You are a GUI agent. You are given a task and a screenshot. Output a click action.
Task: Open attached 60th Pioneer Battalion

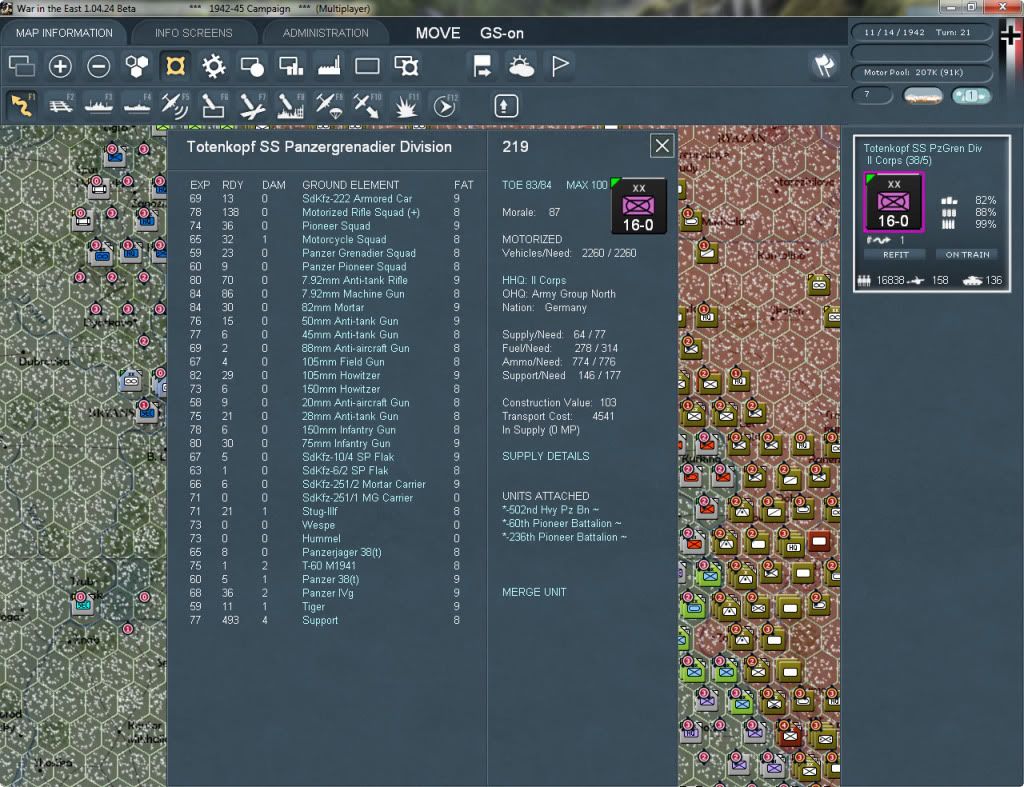562,523
